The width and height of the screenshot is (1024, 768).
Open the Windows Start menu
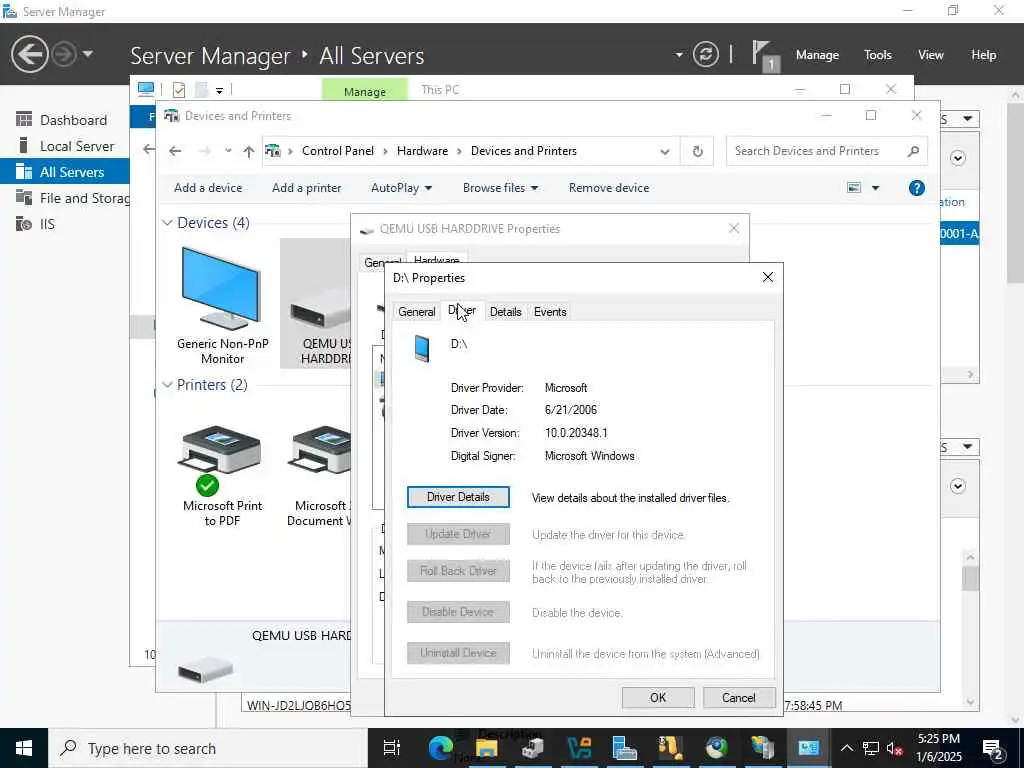[24, 748]
